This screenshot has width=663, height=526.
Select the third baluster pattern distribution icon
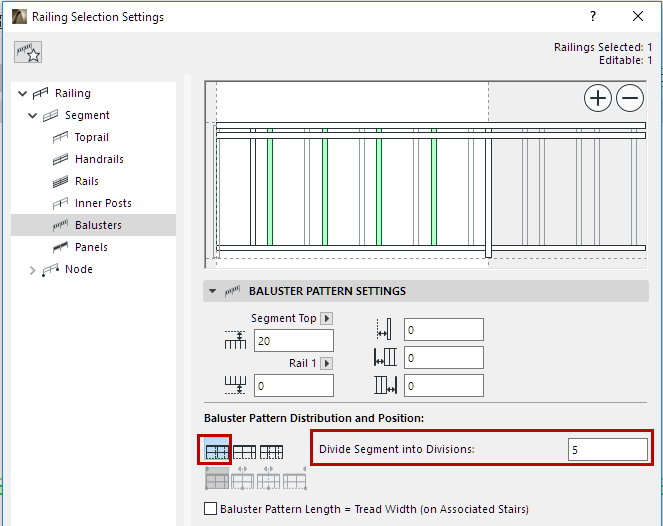(271, 452)
